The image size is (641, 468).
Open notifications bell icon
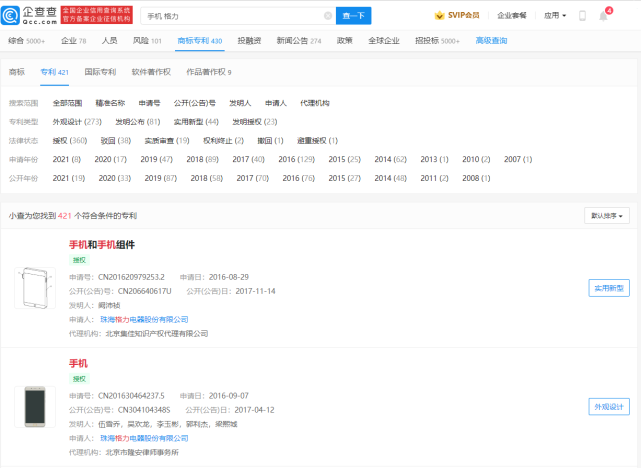[x=603, y=16]
